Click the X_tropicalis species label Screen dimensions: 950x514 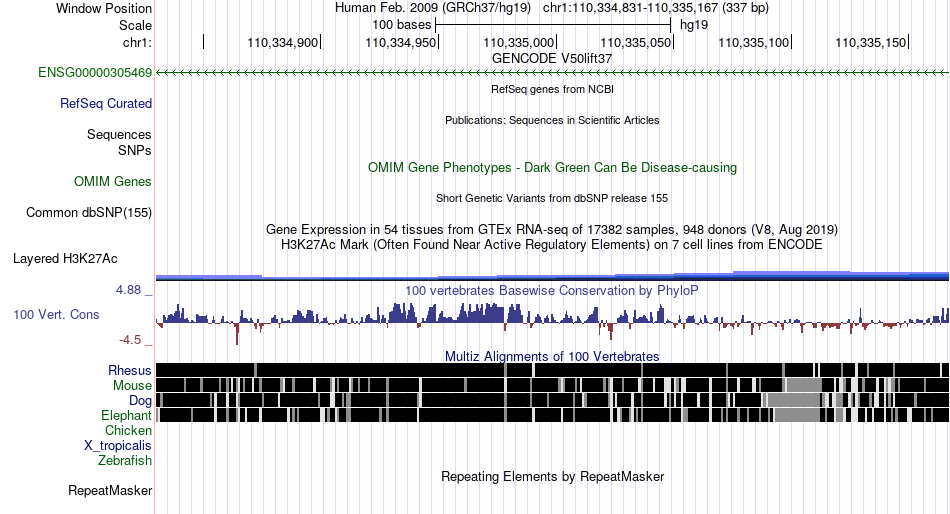coord(118,446)
